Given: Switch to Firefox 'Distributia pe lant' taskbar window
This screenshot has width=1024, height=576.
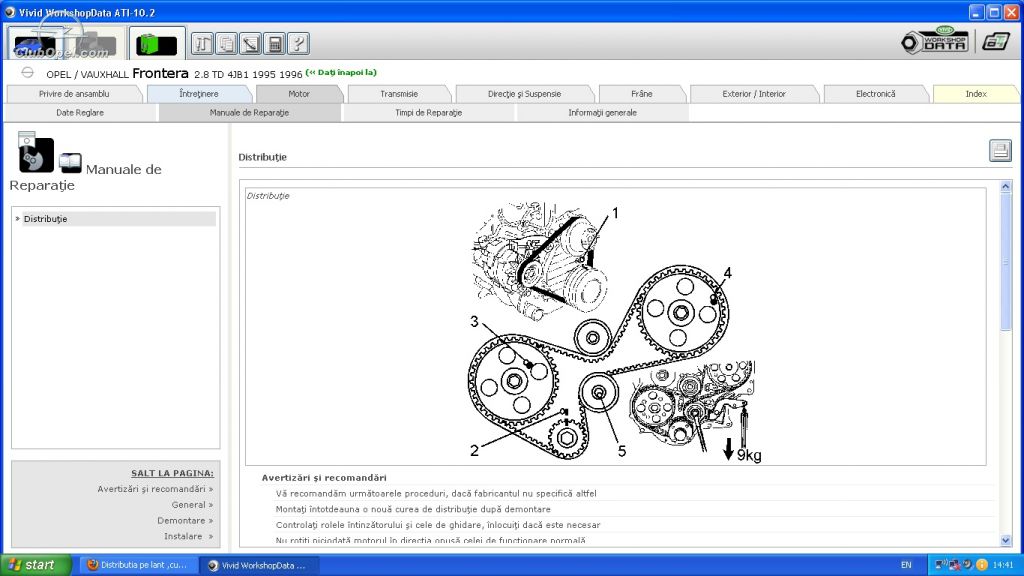Looking at the screenshot, I should point(137,565).
